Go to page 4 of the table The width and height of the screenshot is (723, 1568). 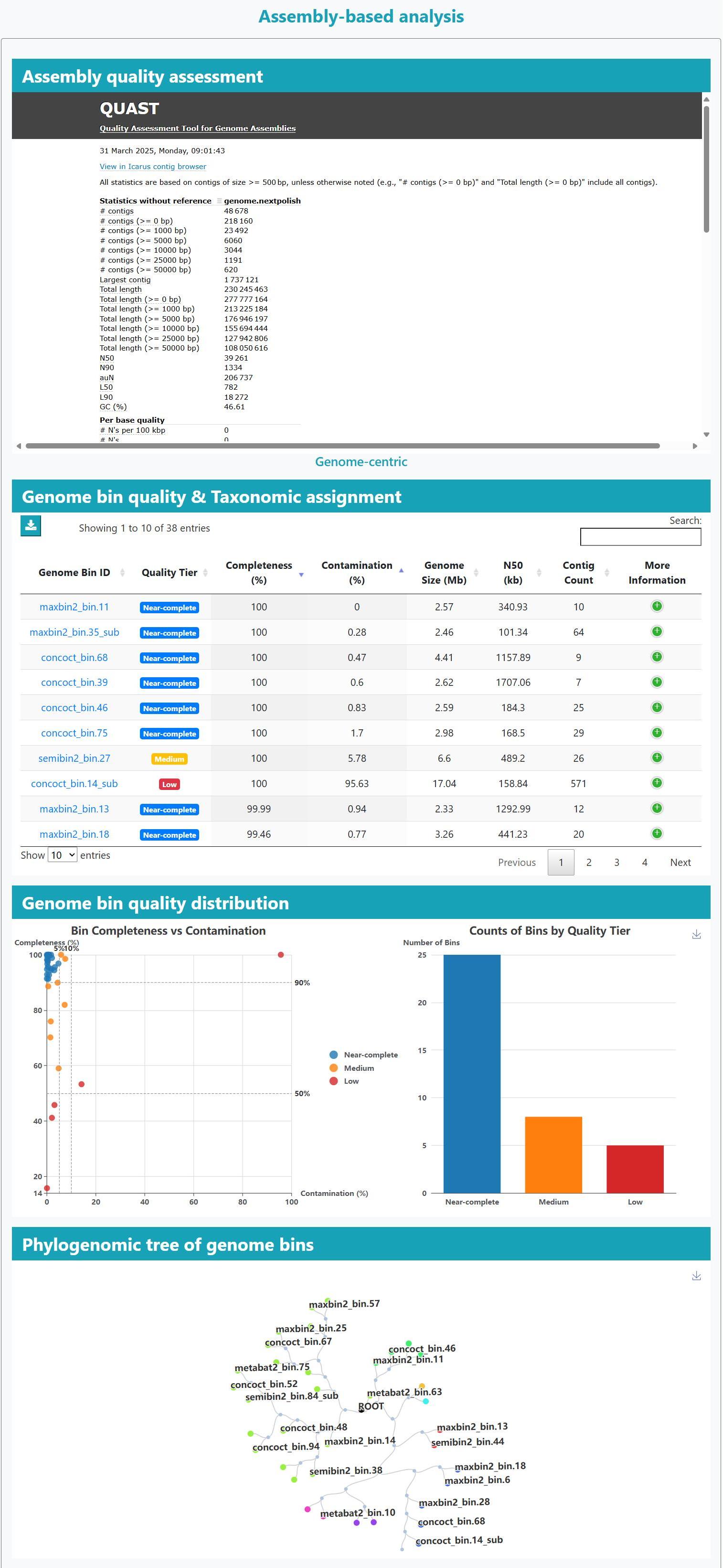(645, 863)
